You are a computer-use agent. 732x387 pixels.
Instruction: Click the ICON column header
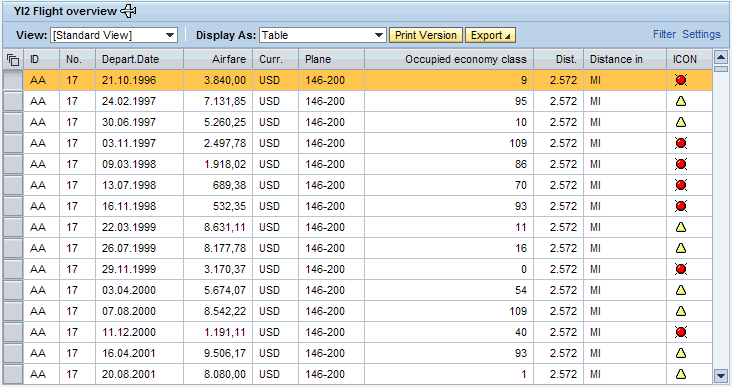click(x=690, y=59)
